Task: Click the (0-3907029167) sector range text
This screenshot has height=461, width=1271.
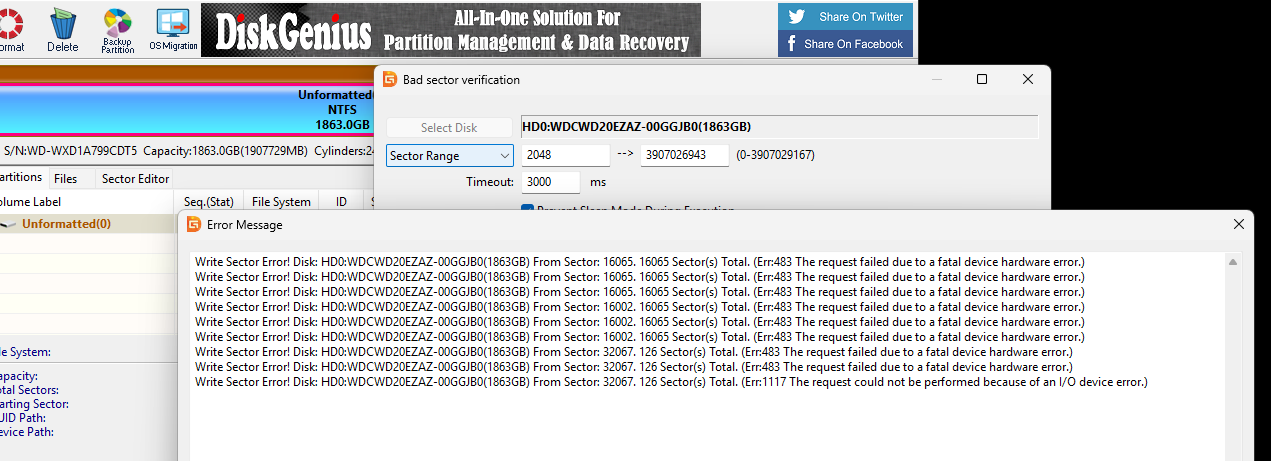Action: (x=775, y=156)
